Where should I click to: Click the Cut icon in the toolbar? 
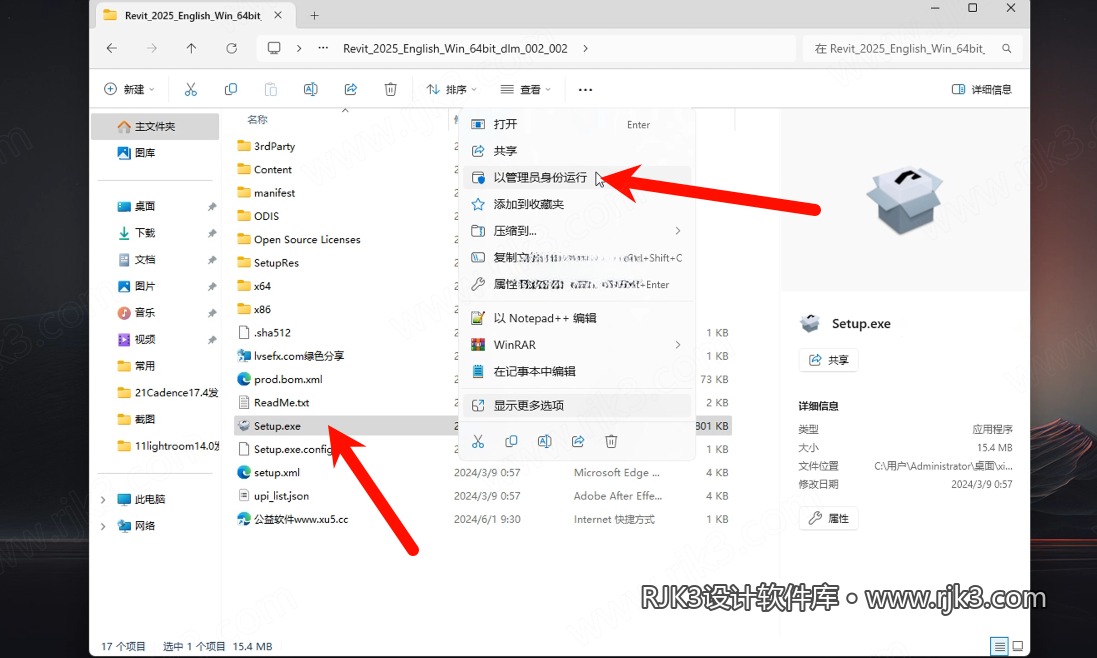[x=190, y=90]
